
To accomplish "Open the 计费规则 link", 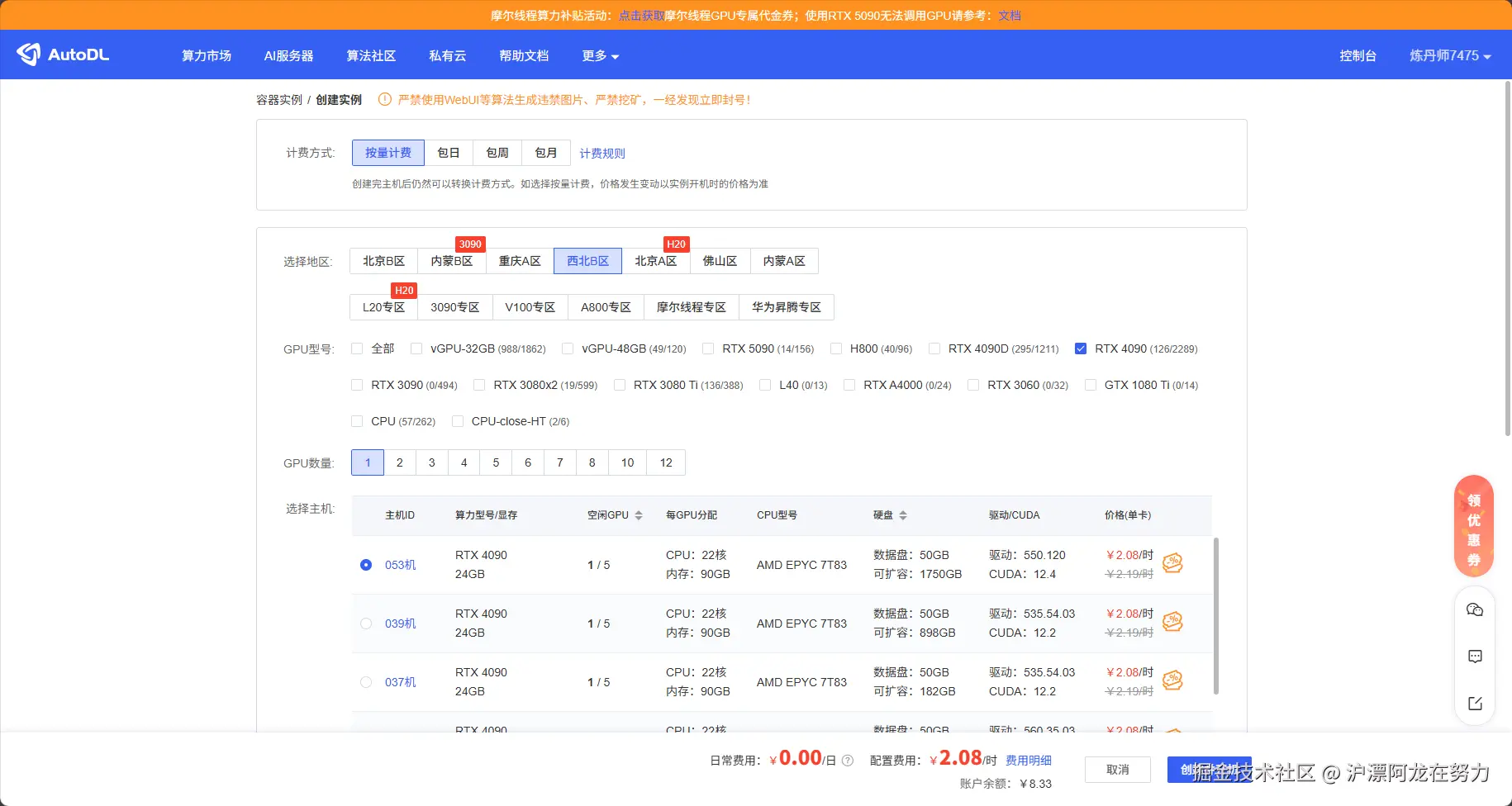I will point(602,154).
